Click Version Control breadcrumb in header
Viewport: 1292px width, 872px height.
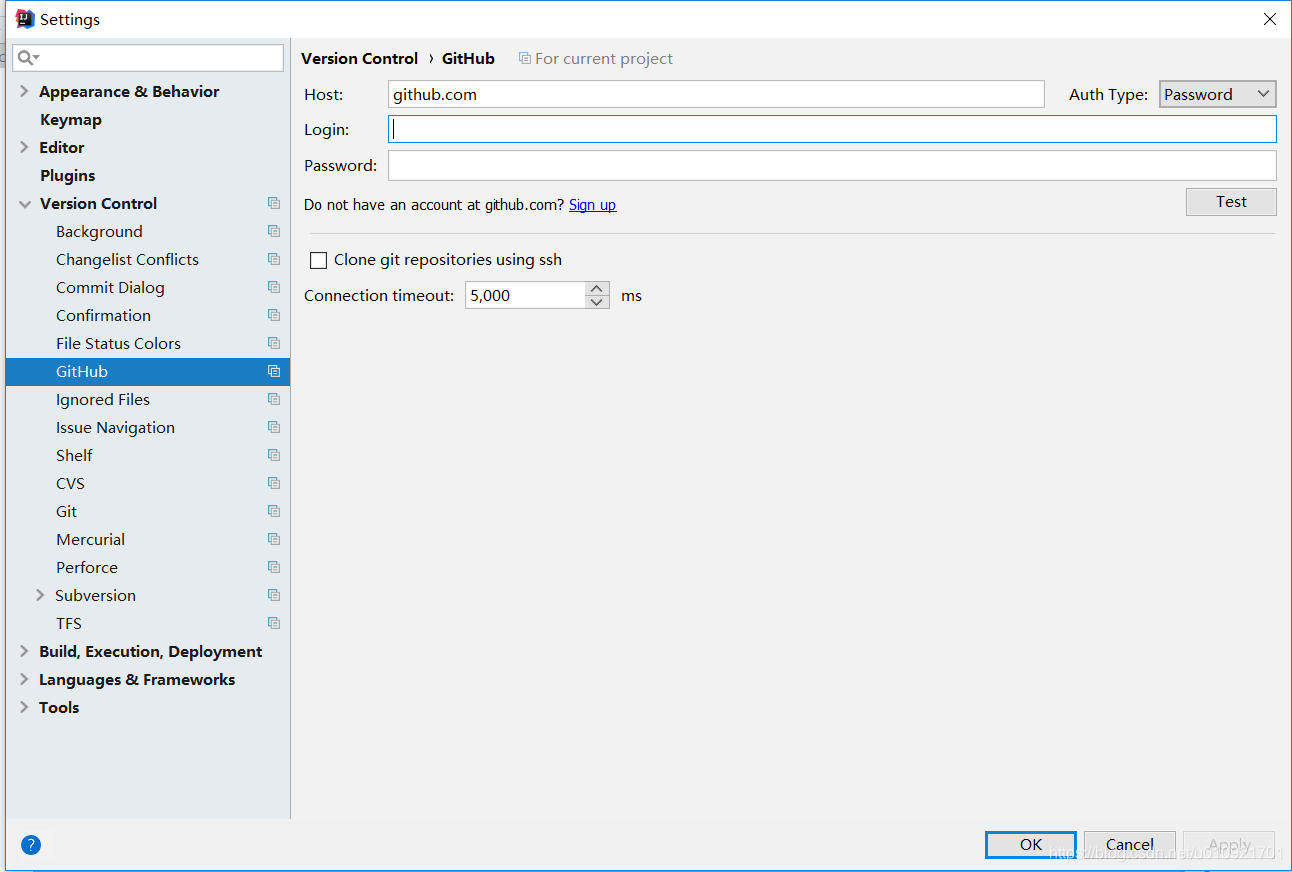[x=359, y=58]
